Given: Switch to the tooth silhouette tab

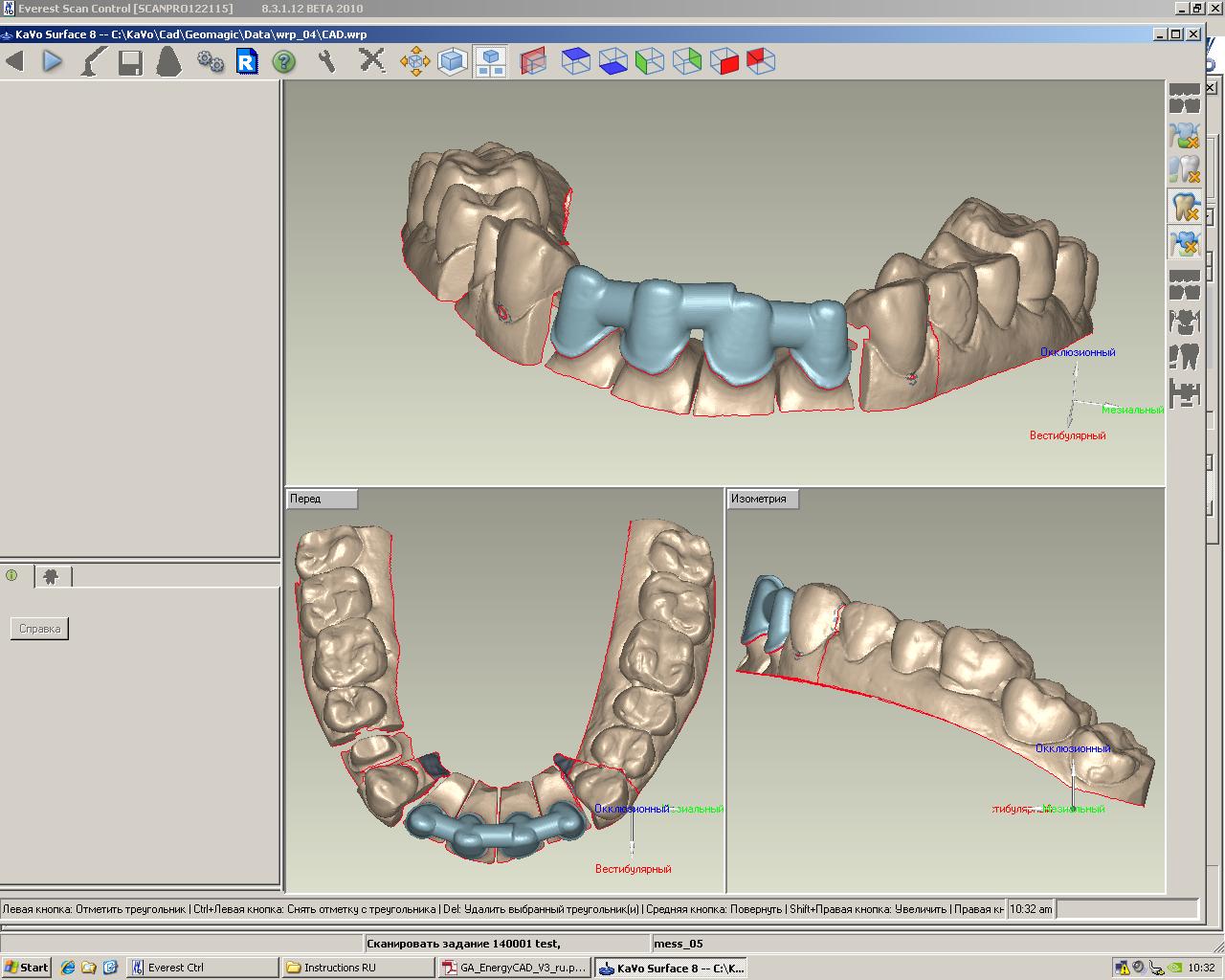Looking at the screenshot, I should click(52, 576).
